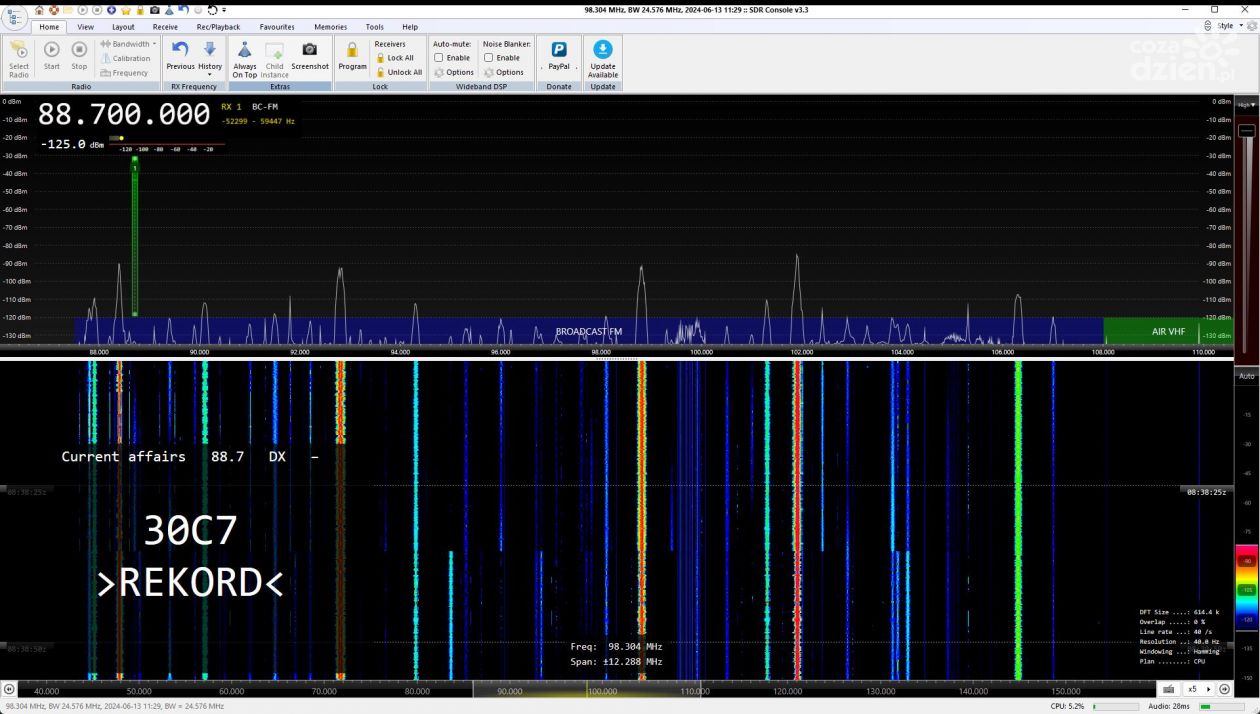Click the gold star favourites icon in quick access toolbar
The image size is (1260, 714).
click(x=125, y=10)
